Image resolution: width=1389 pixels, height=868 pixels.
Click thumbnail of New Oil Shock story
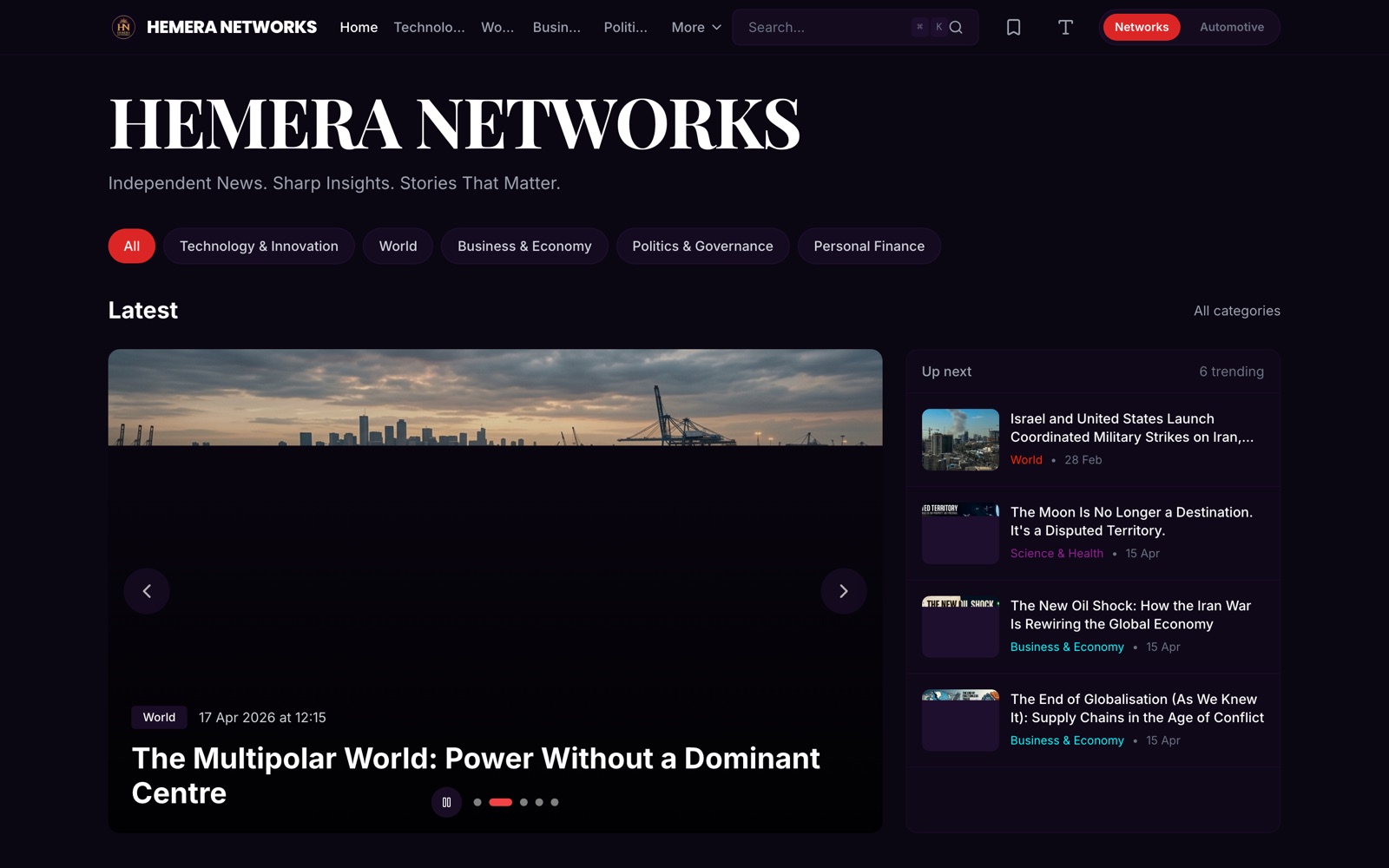960,627
